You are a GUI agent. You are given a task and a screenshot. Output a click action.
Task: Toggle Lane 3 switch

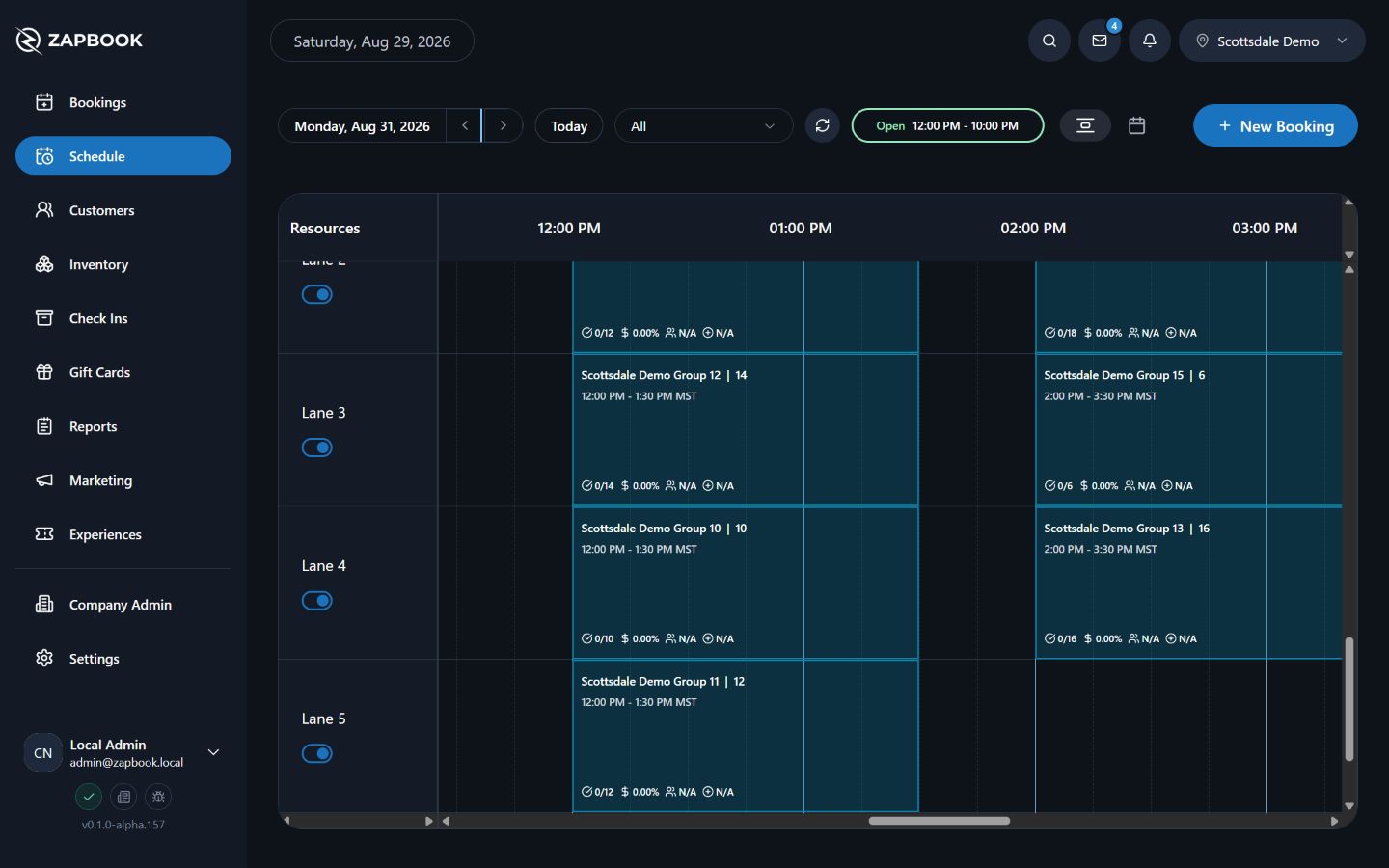click(317, 448)
